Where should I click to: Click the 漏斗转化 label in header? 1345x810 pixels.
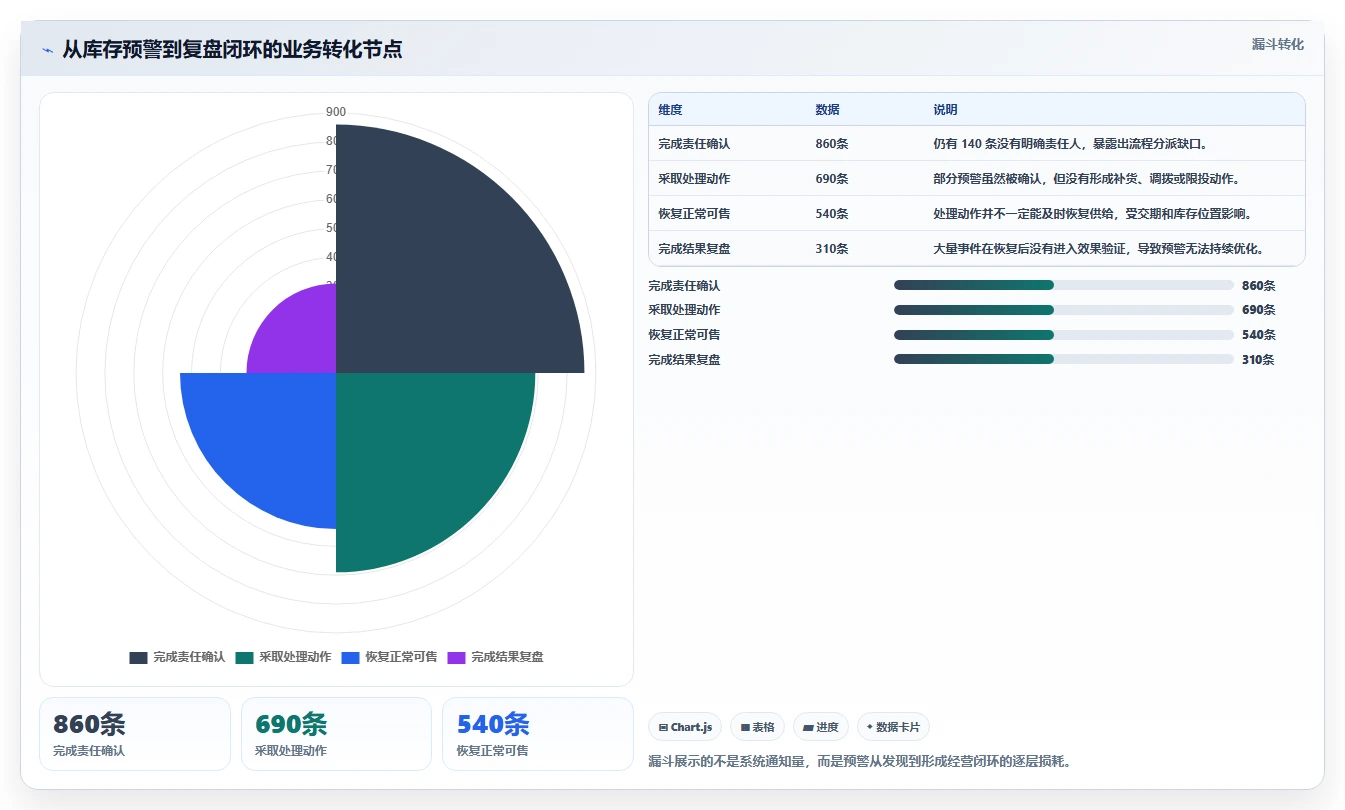tap(1278, 44)
